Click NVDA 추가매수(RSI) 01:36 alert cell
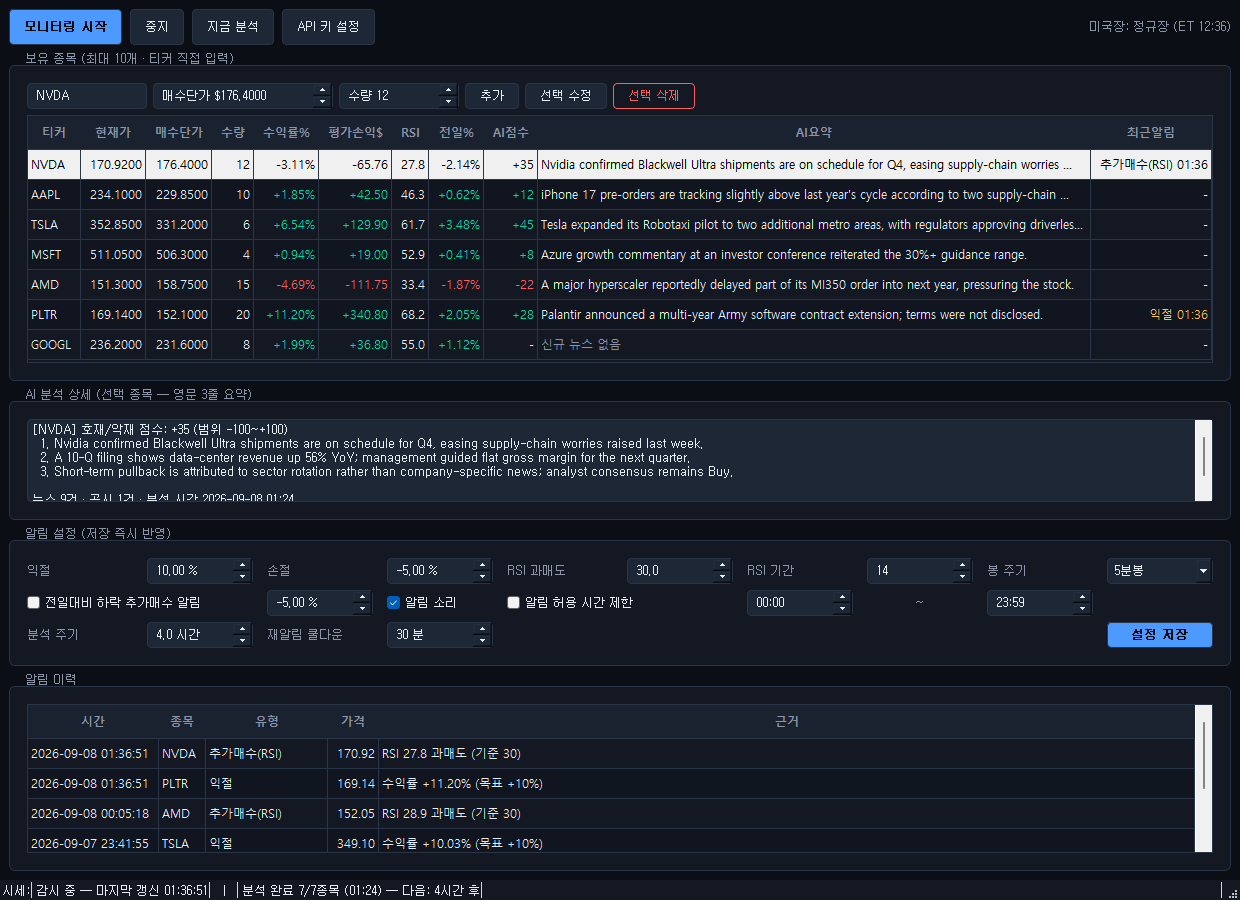 coord(1151,164)
